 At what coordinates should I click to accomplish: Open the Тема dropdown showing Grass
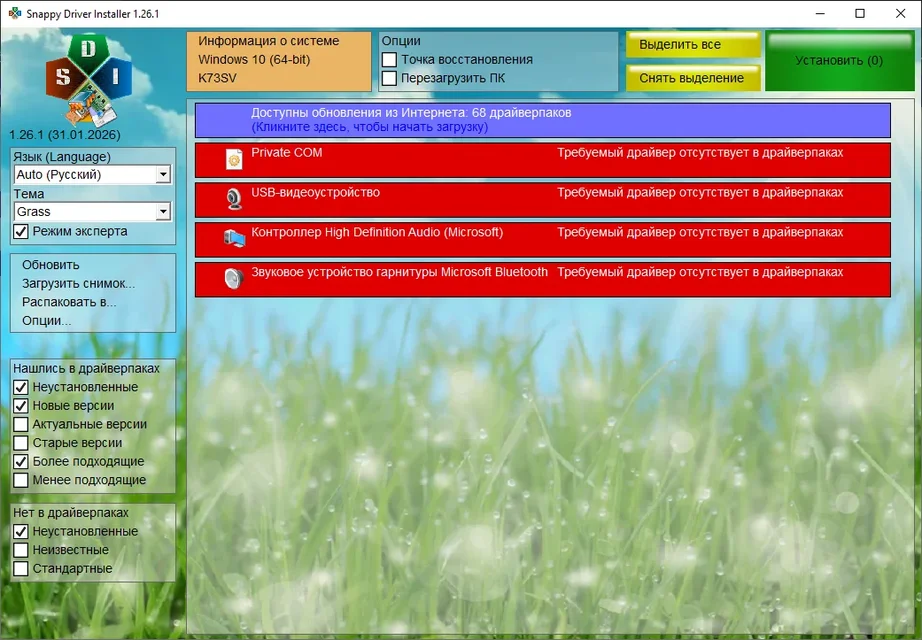tap(92, 212)
